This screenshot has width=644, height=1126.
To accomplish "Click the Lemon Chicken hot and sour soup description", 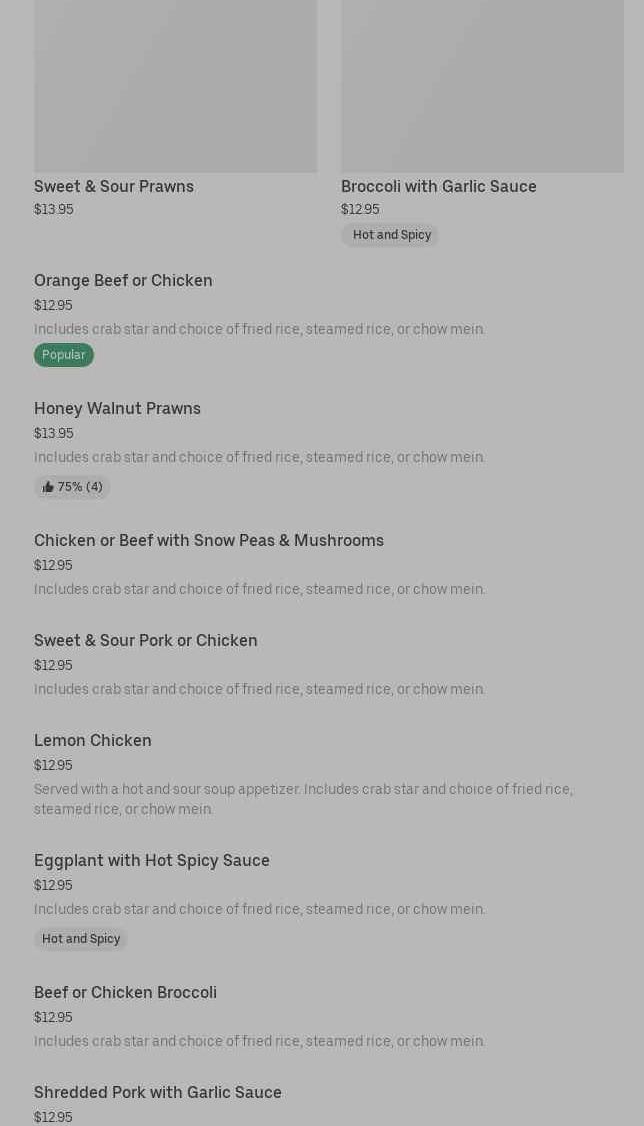I will pos(303,799).
